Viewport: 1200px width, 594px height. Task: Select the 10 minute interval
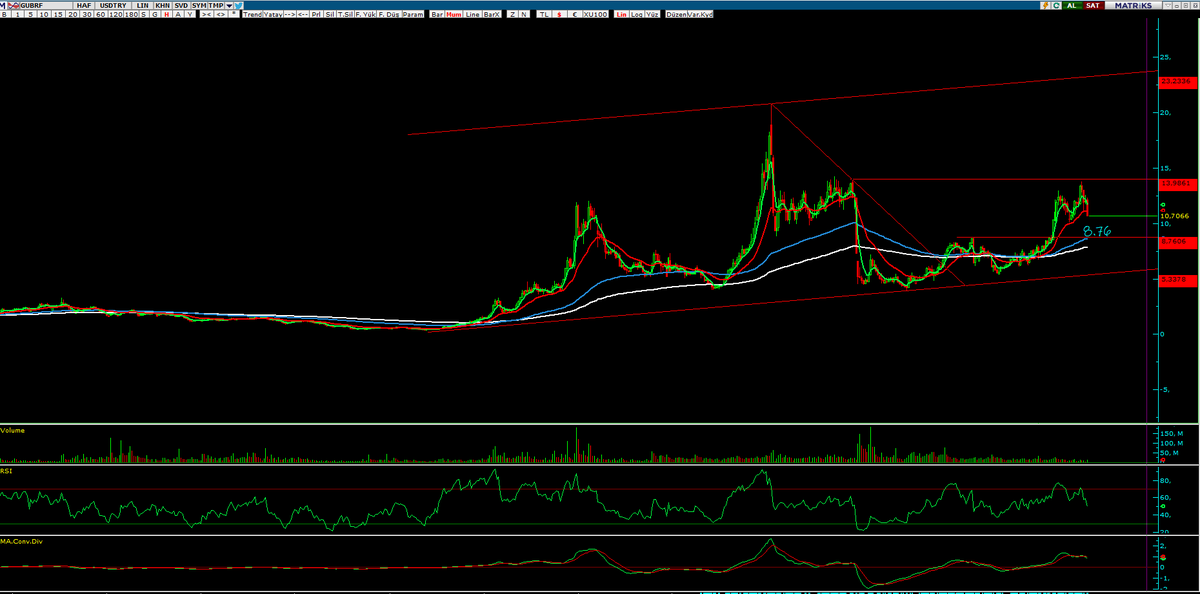click(45, 15)
